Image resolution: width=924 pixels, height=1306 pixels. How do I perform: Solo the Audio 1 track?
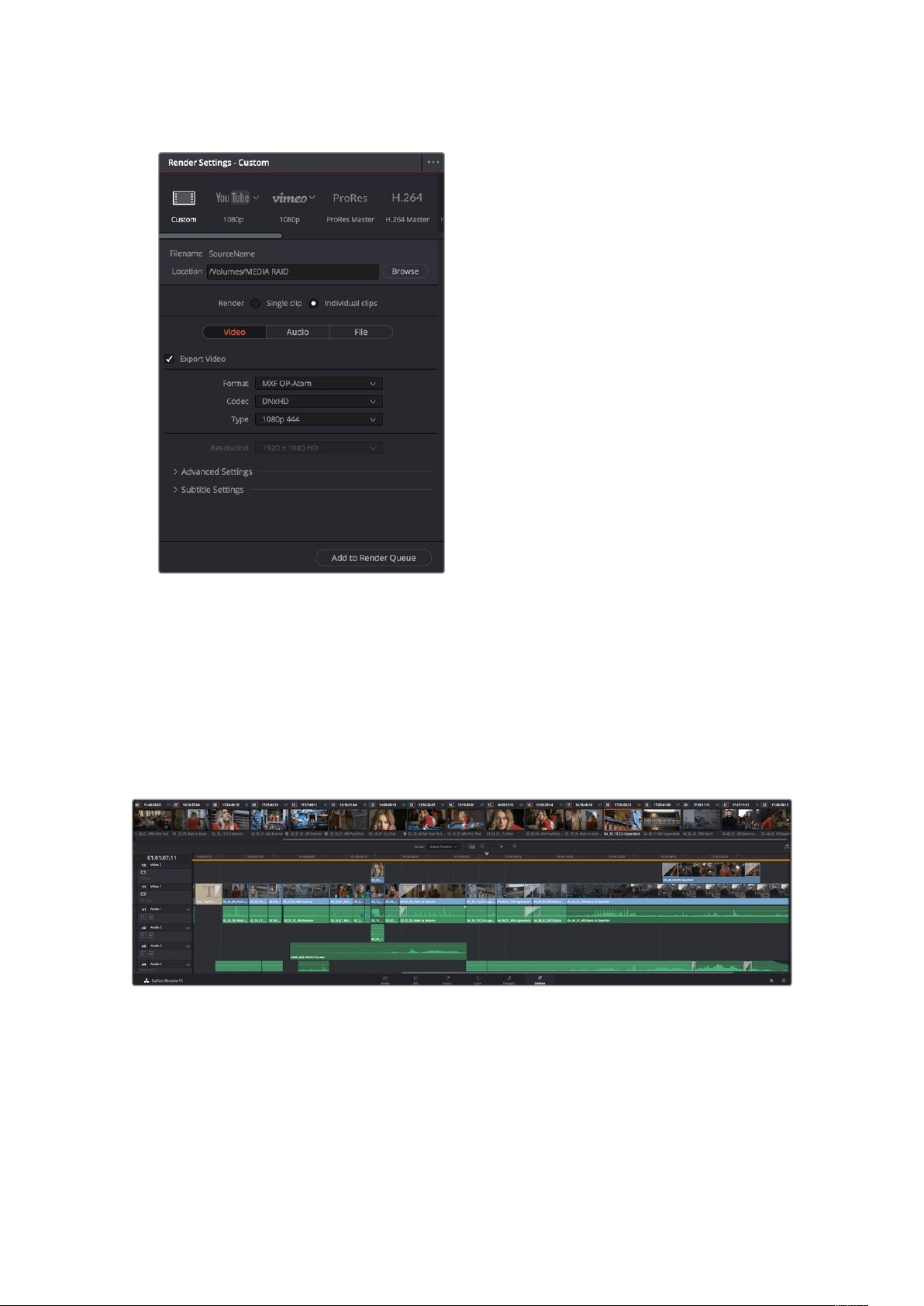click(x=143, y=917)
